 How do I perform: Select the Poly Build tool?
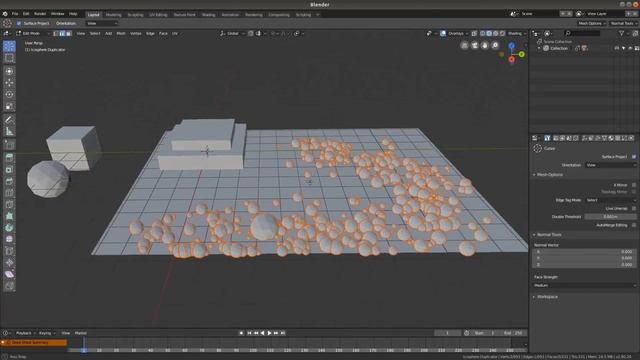(x=9, y=216)
